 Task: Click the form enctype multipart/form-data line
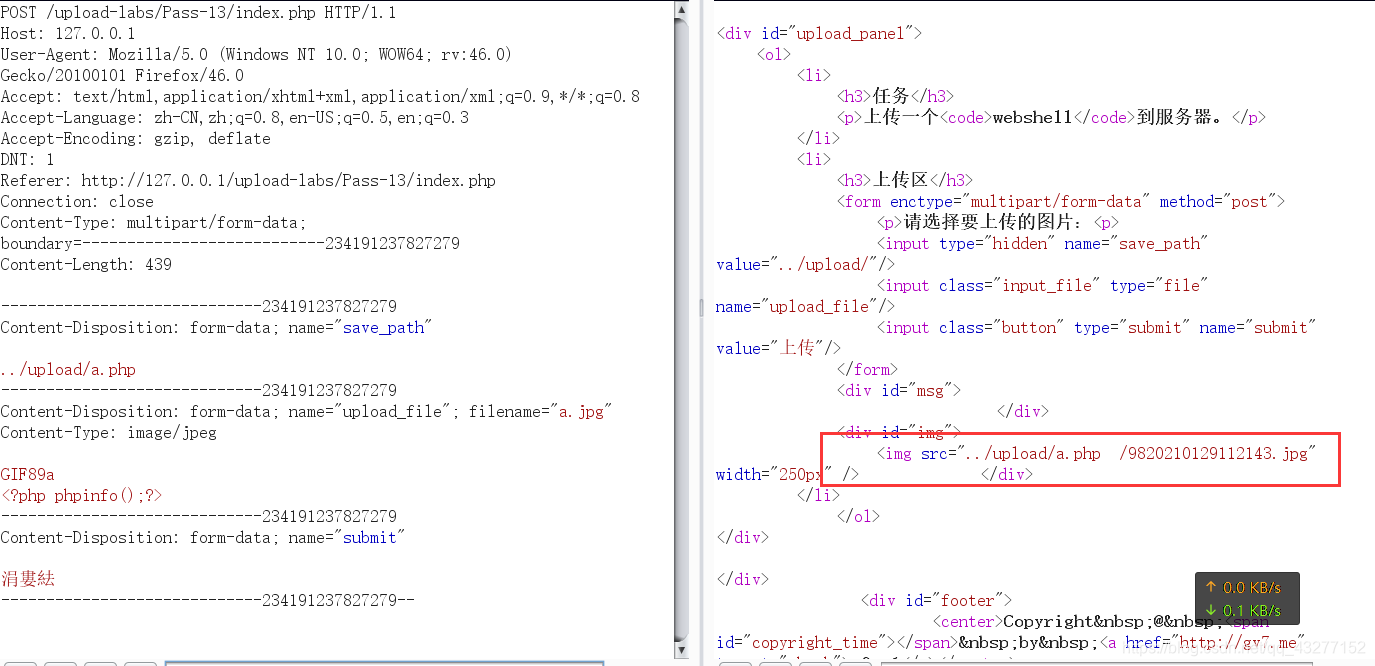coord(1061,202)
